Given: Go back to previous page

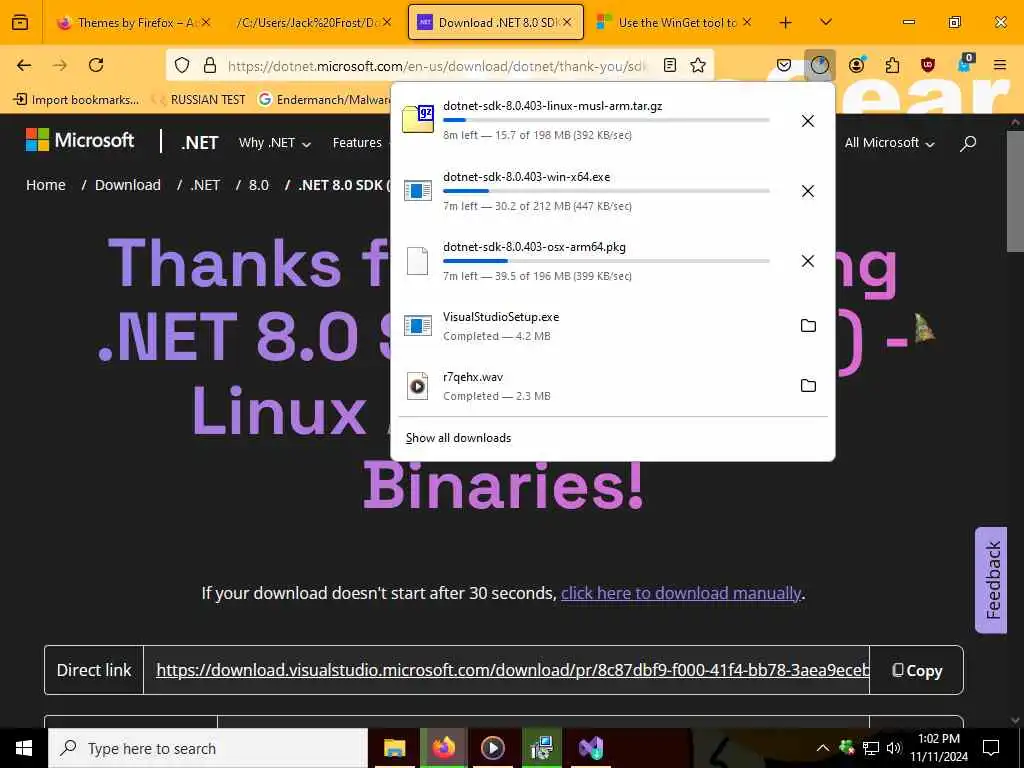Looking at the screenshot, I should [24, 65].
